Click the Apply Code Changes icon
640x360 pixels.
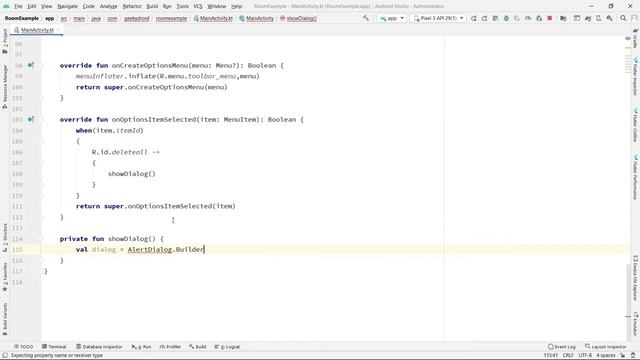[495, 18]
